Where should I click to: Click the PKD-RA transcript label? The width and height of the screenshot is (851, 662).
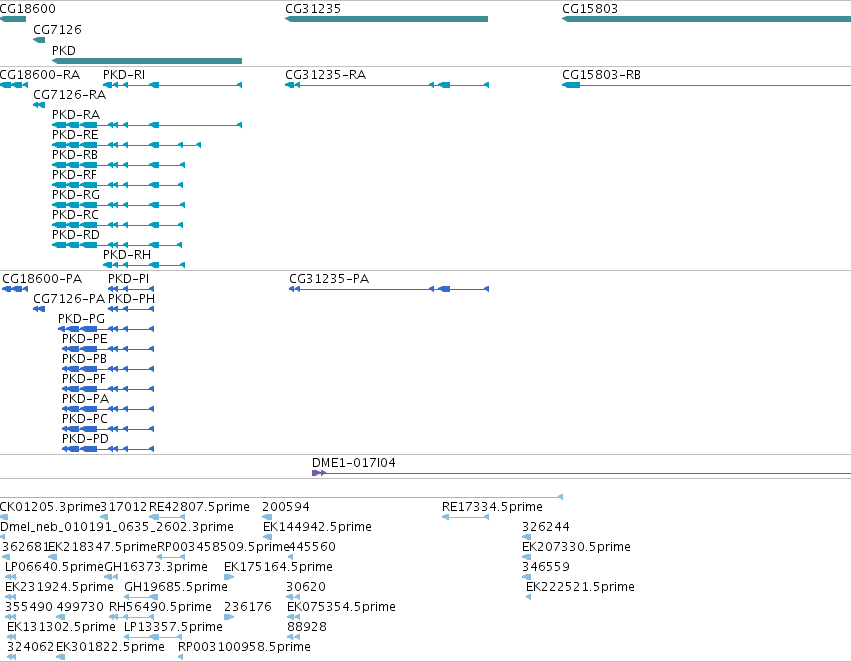[x=76, y=115]
